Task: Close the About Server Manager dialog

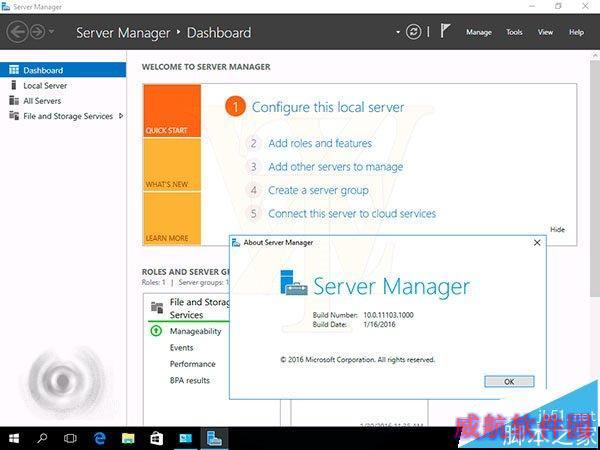Action: point(537,243)
